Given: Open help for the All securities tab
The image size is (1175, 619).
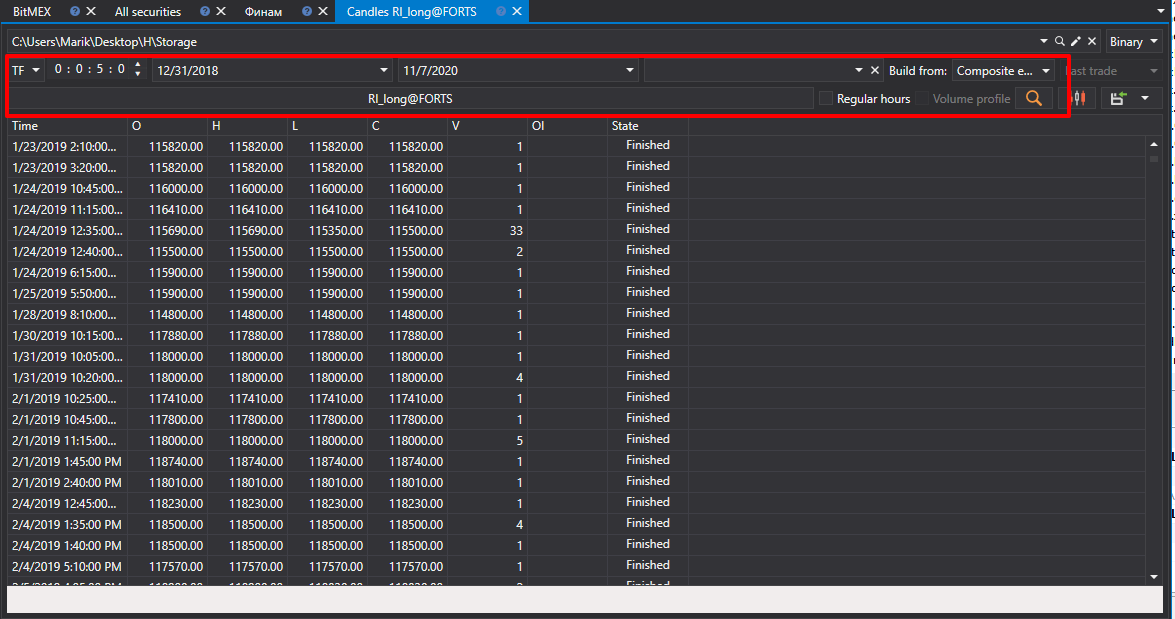Looking at the screenshot, I should point(205,11).
